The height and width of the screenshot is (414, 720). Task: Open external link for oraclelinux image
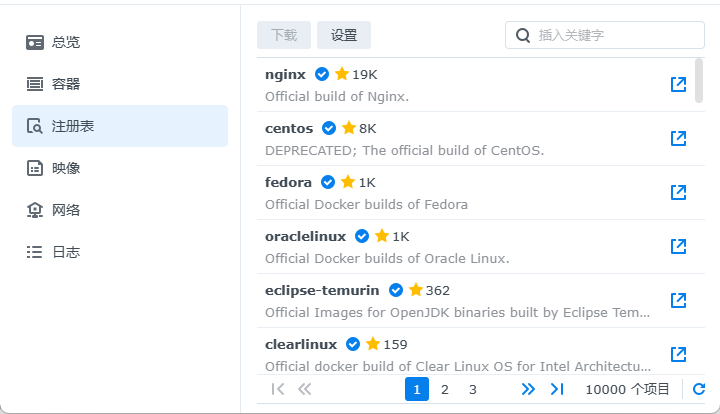pos(678,246)
